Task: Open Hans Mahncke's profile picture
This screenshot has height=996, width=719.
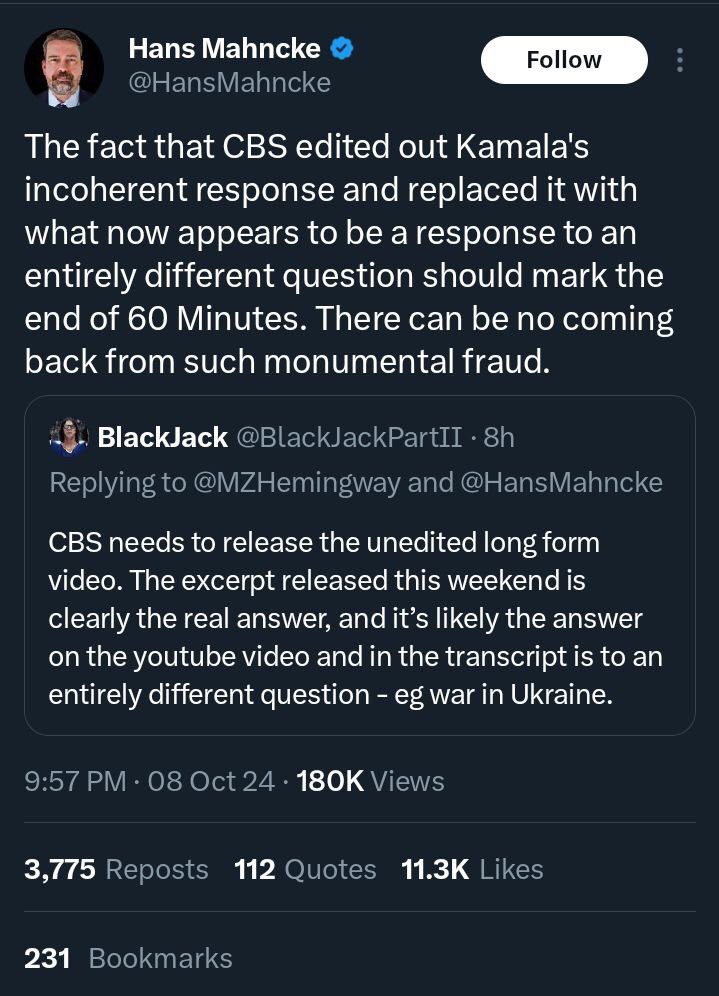Action: pyautogui.click(x=64, y=67)
